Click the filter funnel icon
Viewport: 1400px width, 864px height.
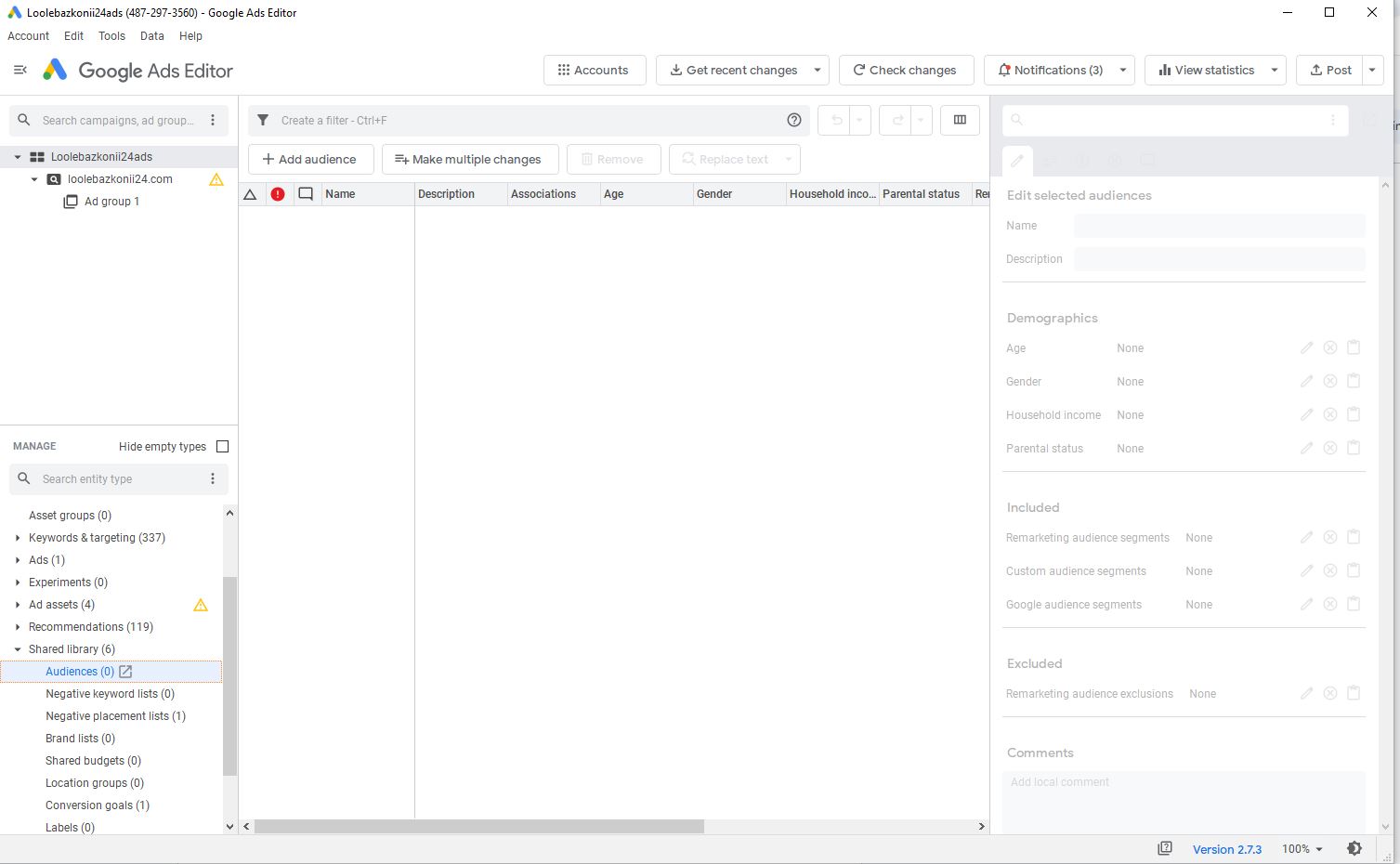pos(263,120)
